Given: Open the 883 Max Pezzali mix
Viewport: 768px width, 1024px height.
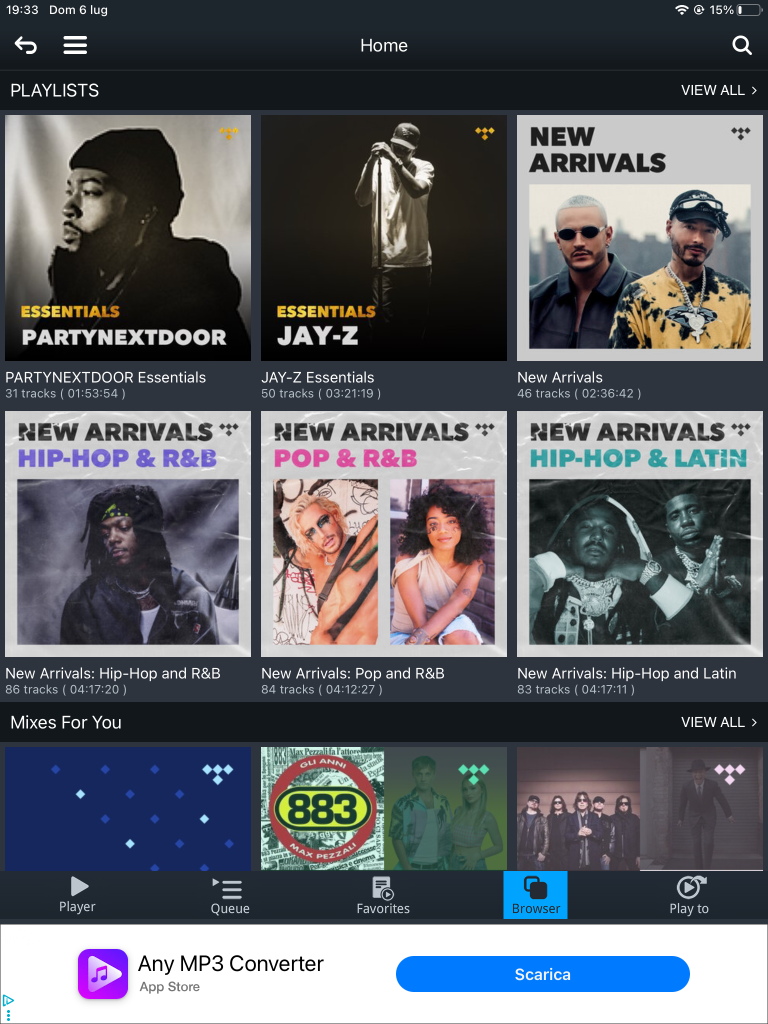Looking at the screenshot, I should coord(384,808).
